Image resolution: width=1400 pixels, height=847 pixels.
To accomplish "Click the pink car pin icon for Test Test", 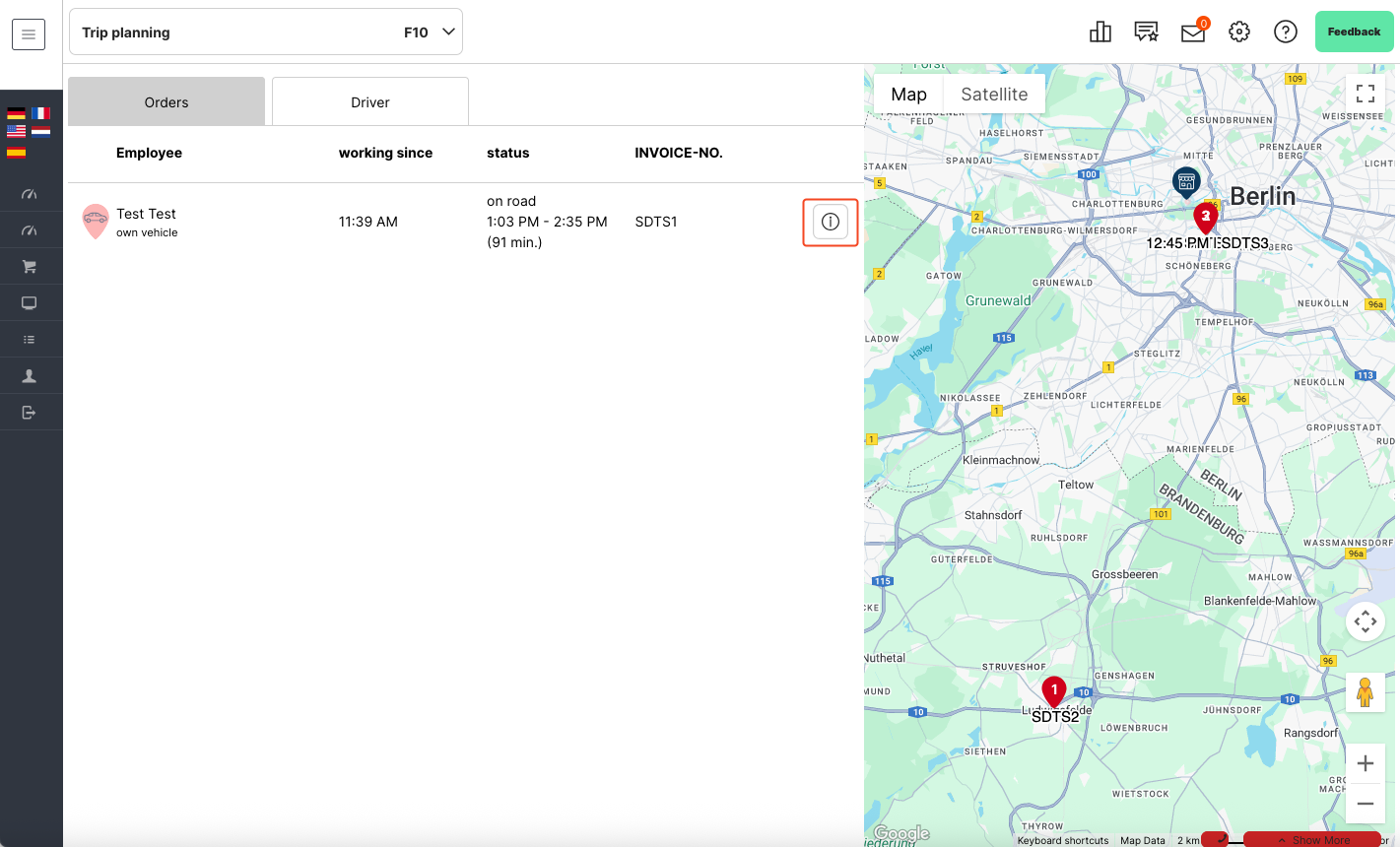I will pyautogui.click(x=95, y=222).
